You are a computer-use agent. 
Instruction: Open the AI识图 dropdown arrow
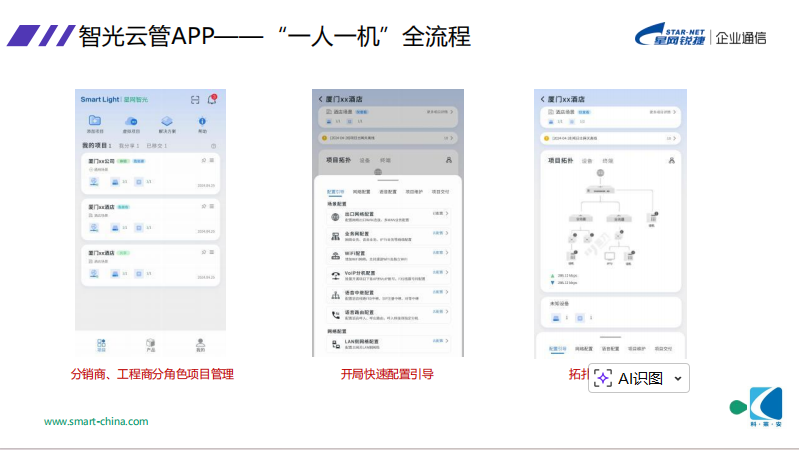coord(678,378)
